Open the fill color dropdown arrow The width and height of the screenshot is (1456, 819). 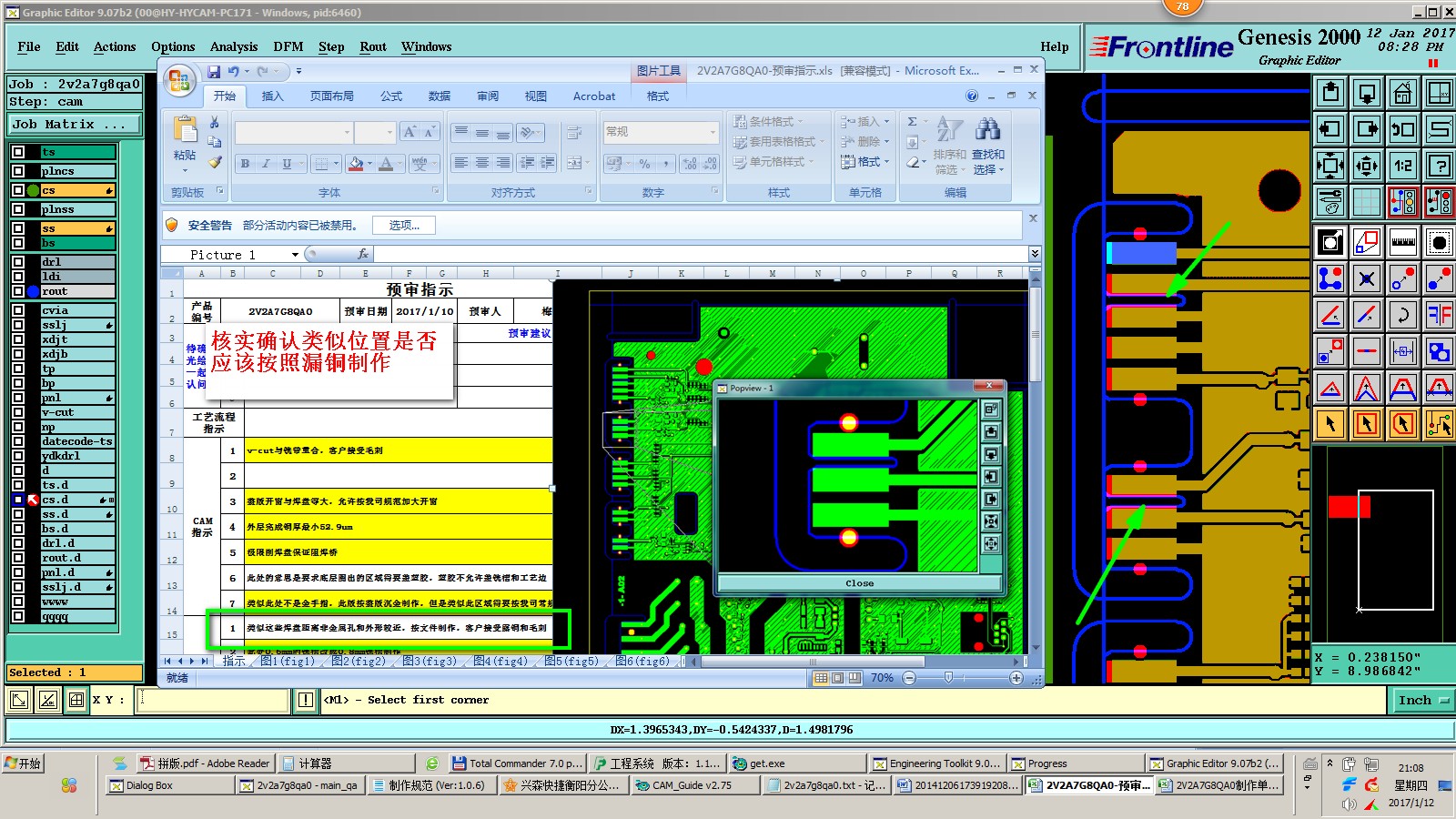pyautogui.click(x=369, y=164)
